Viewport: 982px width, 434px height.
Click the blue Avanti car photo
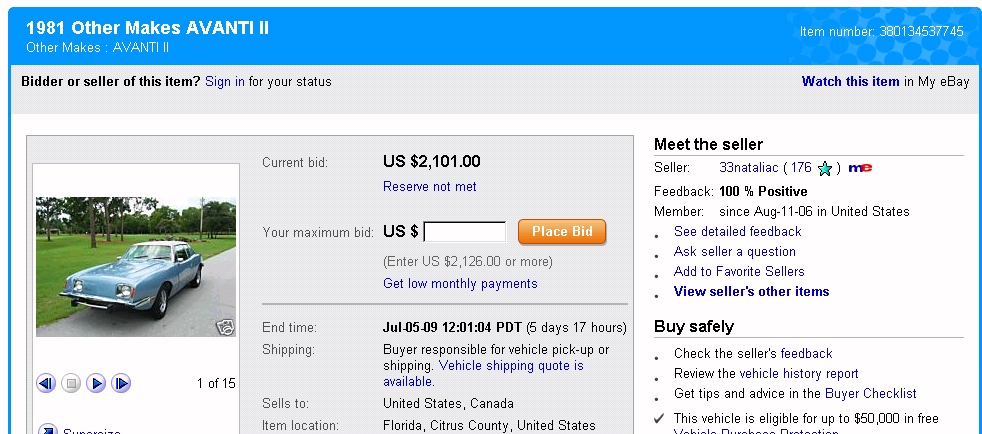pyautogui.click(x=136, y=265)
